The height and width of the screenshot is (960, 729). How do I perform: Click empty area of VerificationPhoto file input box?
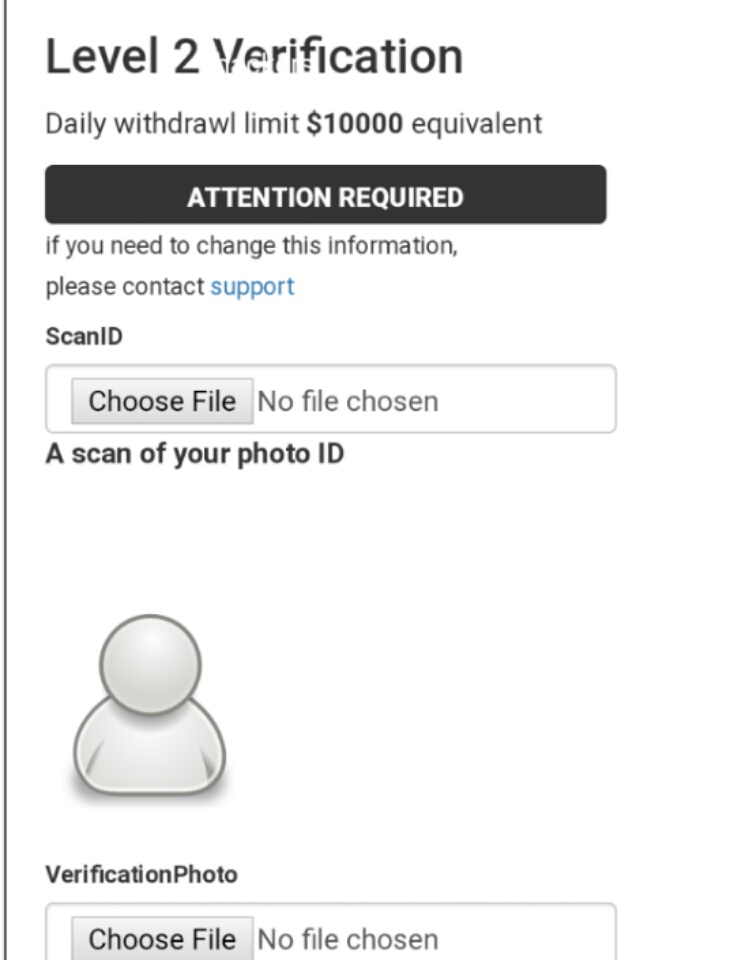pyautogui.click(x=530, y=938)
